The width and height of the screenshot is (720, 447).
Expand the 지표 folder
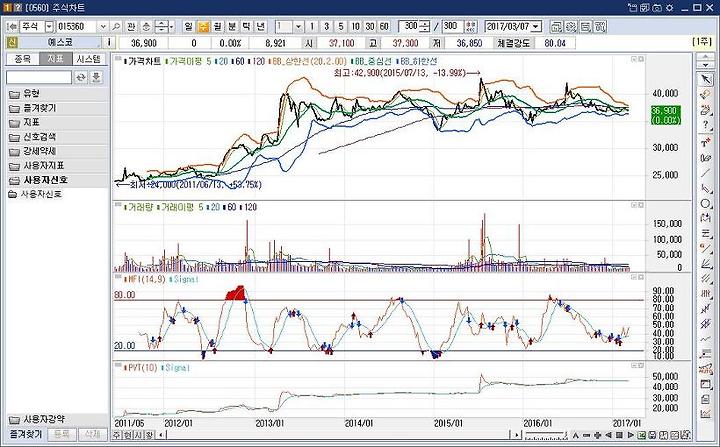[x=57, y=122]
